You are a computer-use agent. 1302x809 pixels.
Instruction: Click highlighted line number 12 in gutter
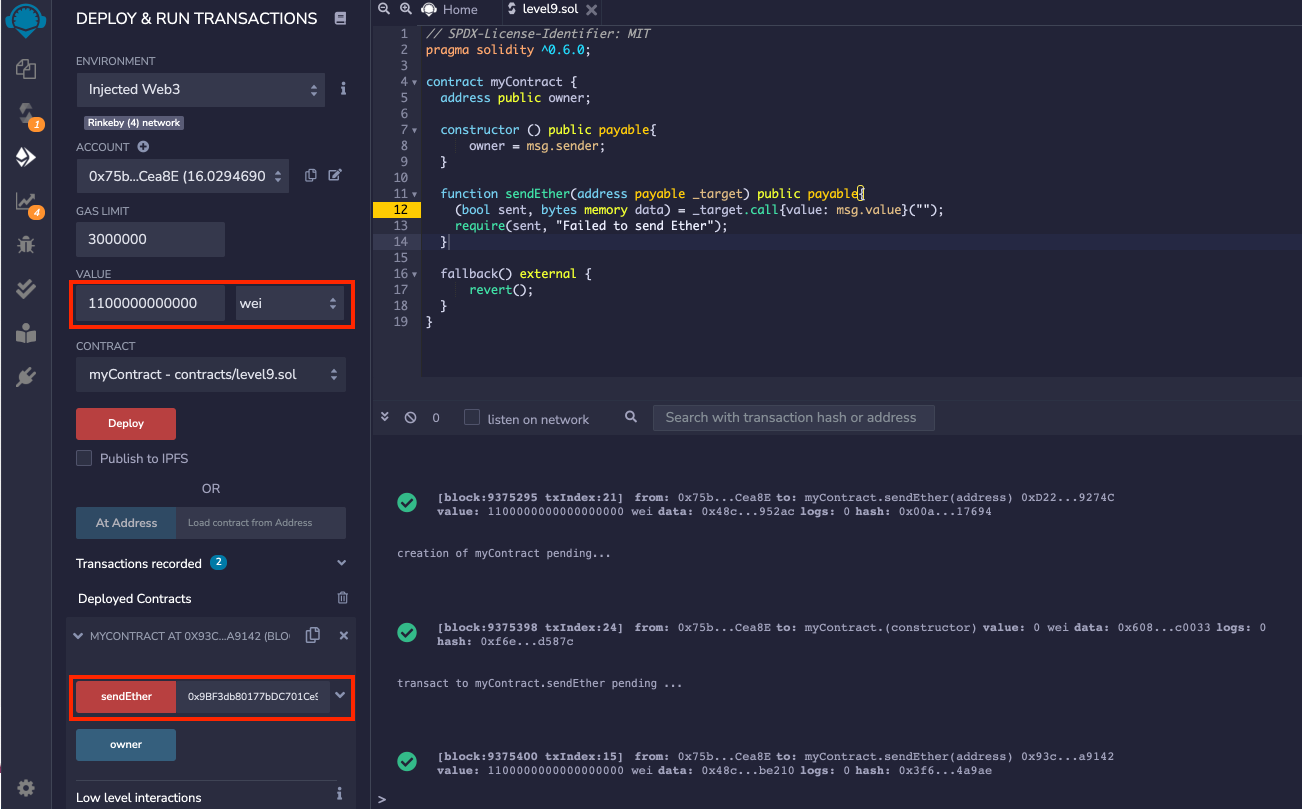pos(400,210)
